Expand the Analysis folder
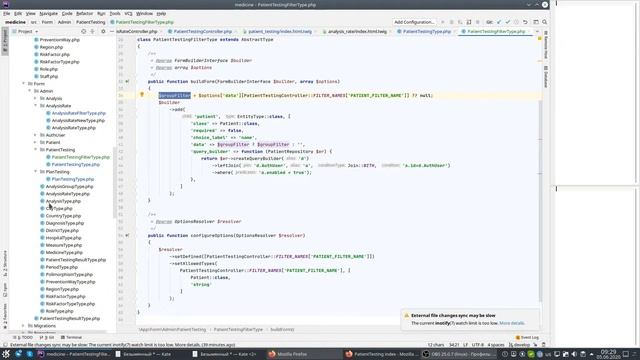Image resolution: width=640 pixels, height=360 pixels. tap(36, 98)
